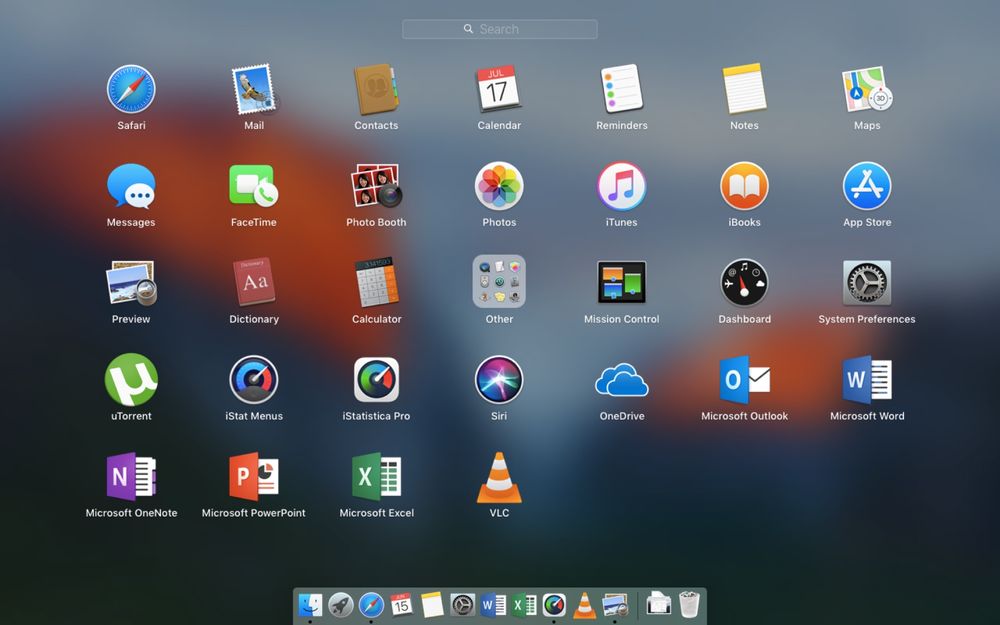
Task: Click the Launchpad Search field
Action: pos(499,29)
